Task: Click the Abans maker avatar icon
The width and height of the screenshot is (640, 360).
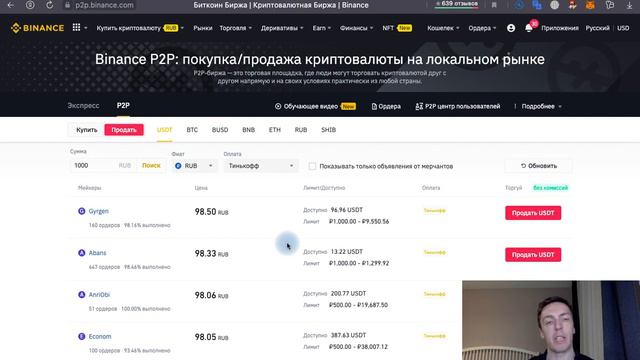Action: coord(82,253)
